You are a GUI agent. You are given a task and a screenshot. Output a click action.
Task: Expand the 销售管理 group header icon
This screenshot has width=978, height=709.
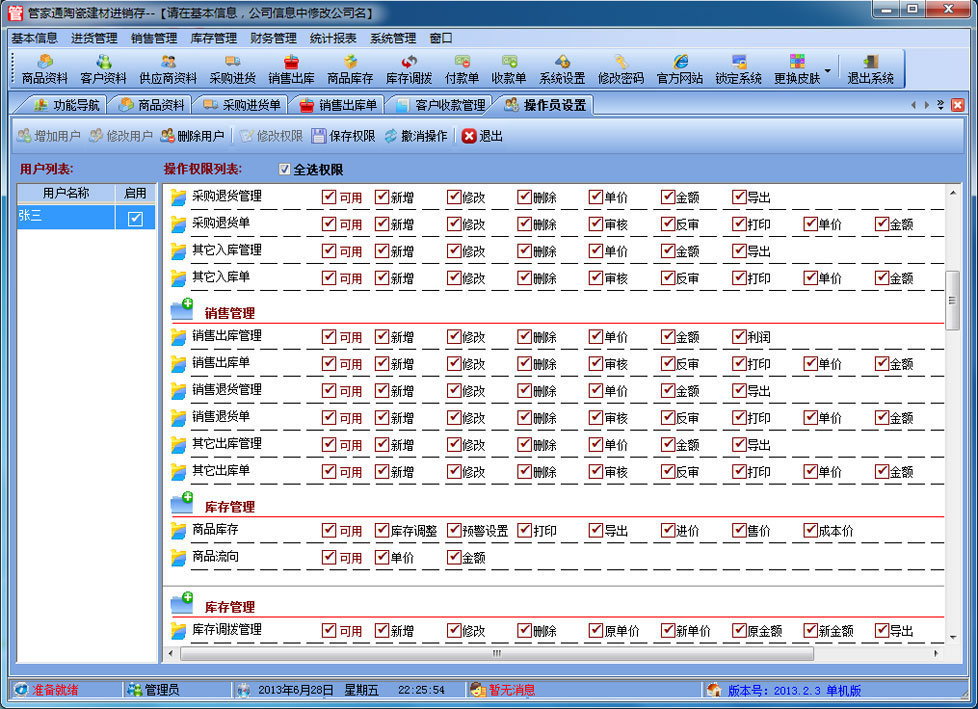(182, 311)
